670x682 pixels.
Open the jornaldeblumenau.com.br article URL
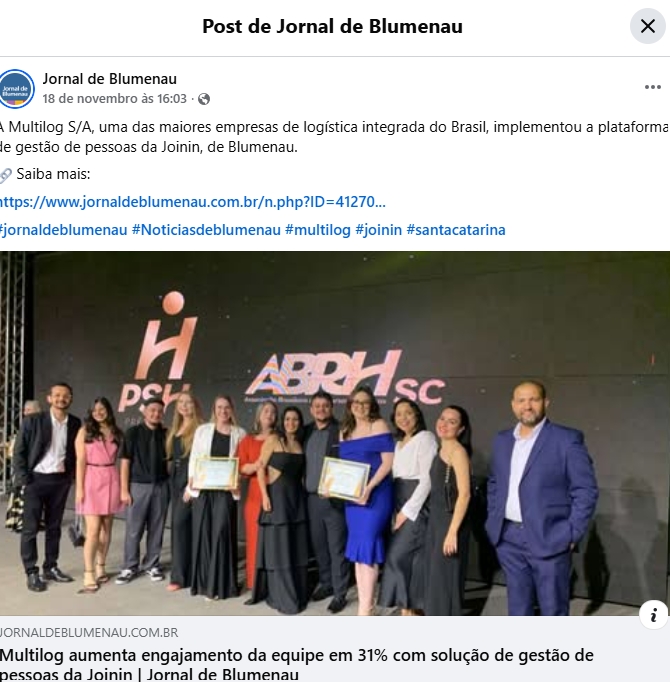(x=192, y=202)
